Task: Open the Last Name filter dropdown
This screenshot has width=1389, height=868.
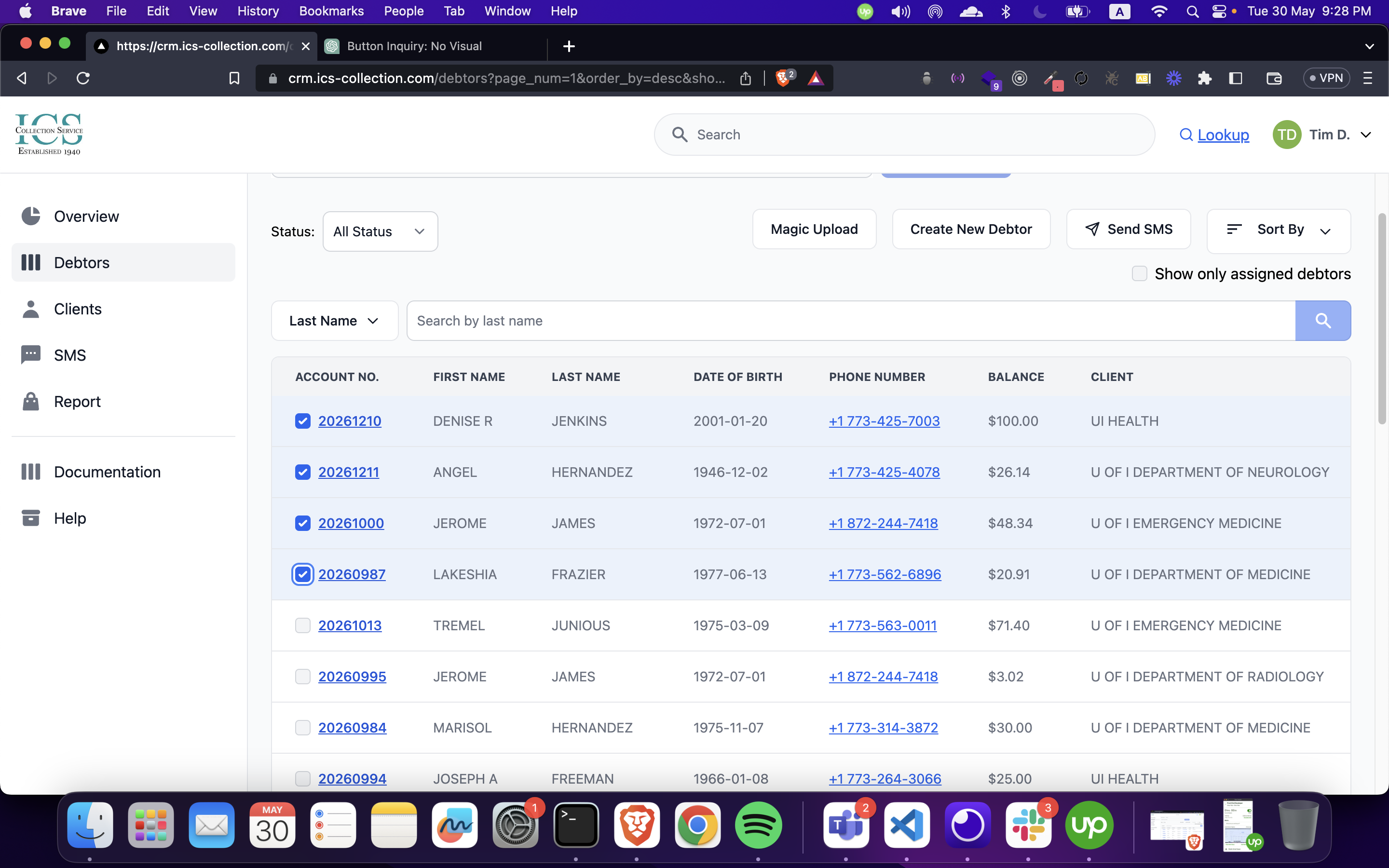Action: (x=334, y=320)
